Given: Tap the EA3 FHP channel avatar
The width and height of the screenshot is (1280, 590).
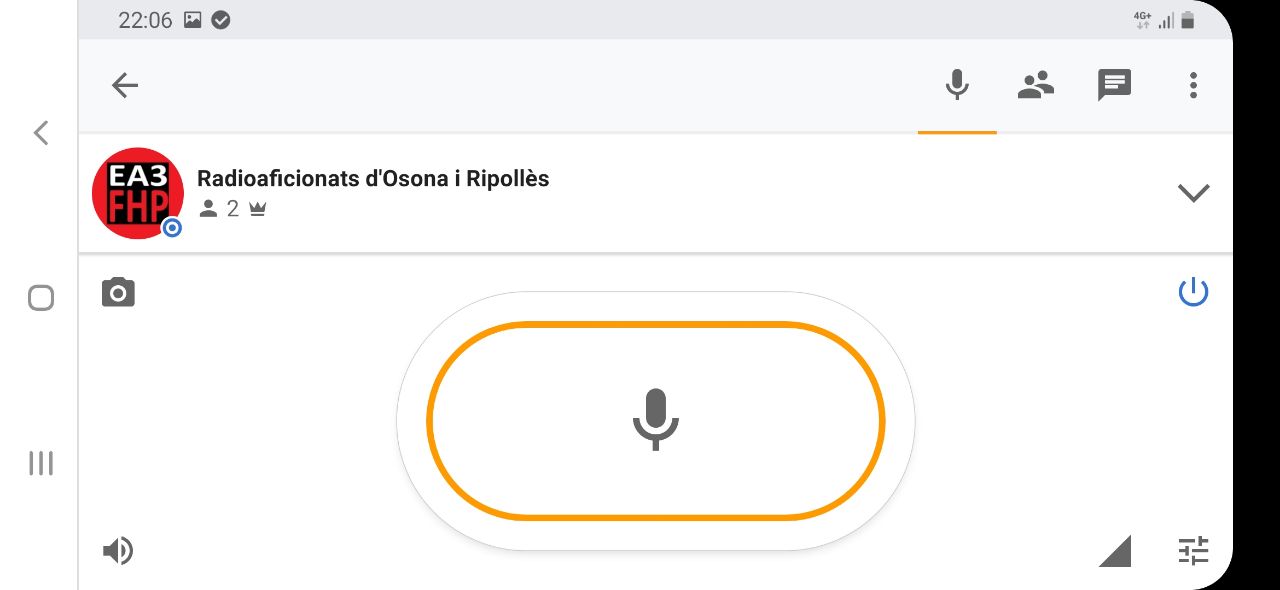Looking at the screenshot, I should point(137,193).
